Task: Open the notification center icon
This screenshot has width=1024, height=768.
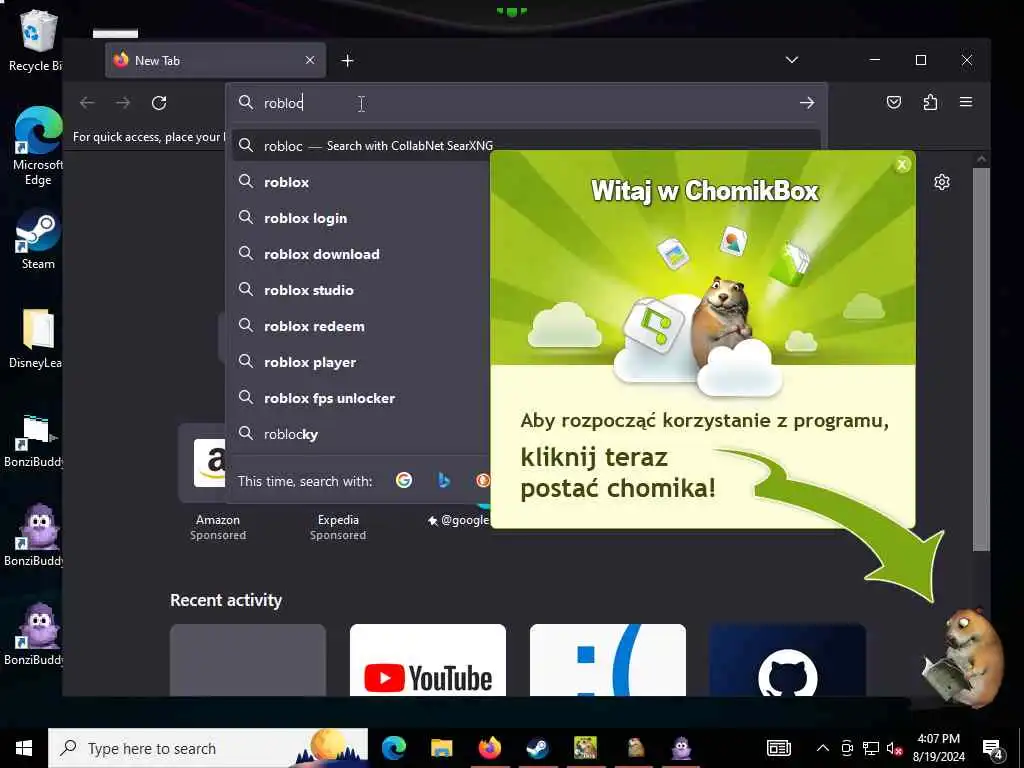Action: 993,748
